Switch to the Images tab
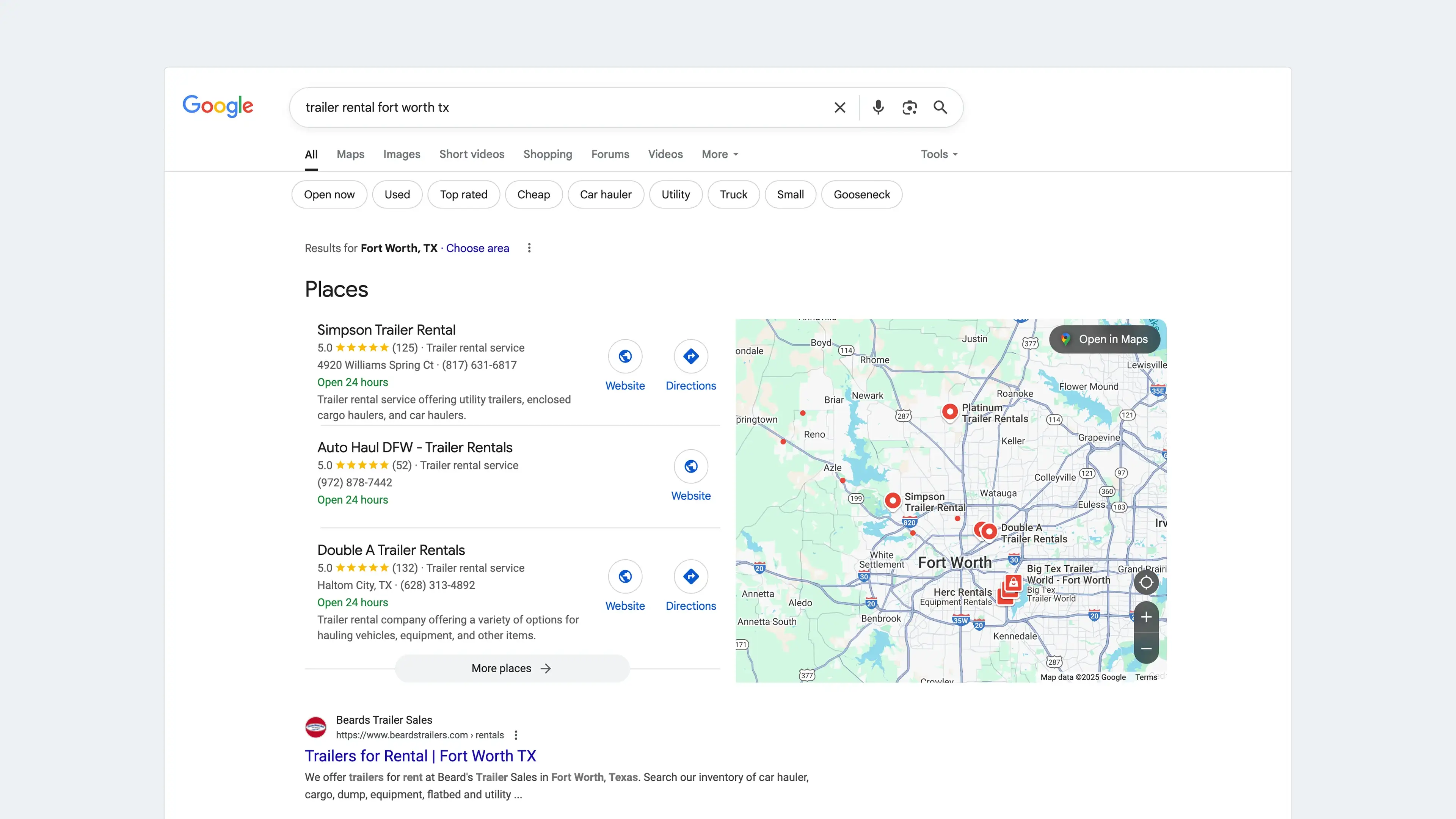1456x819 pixels. (401, 154)
